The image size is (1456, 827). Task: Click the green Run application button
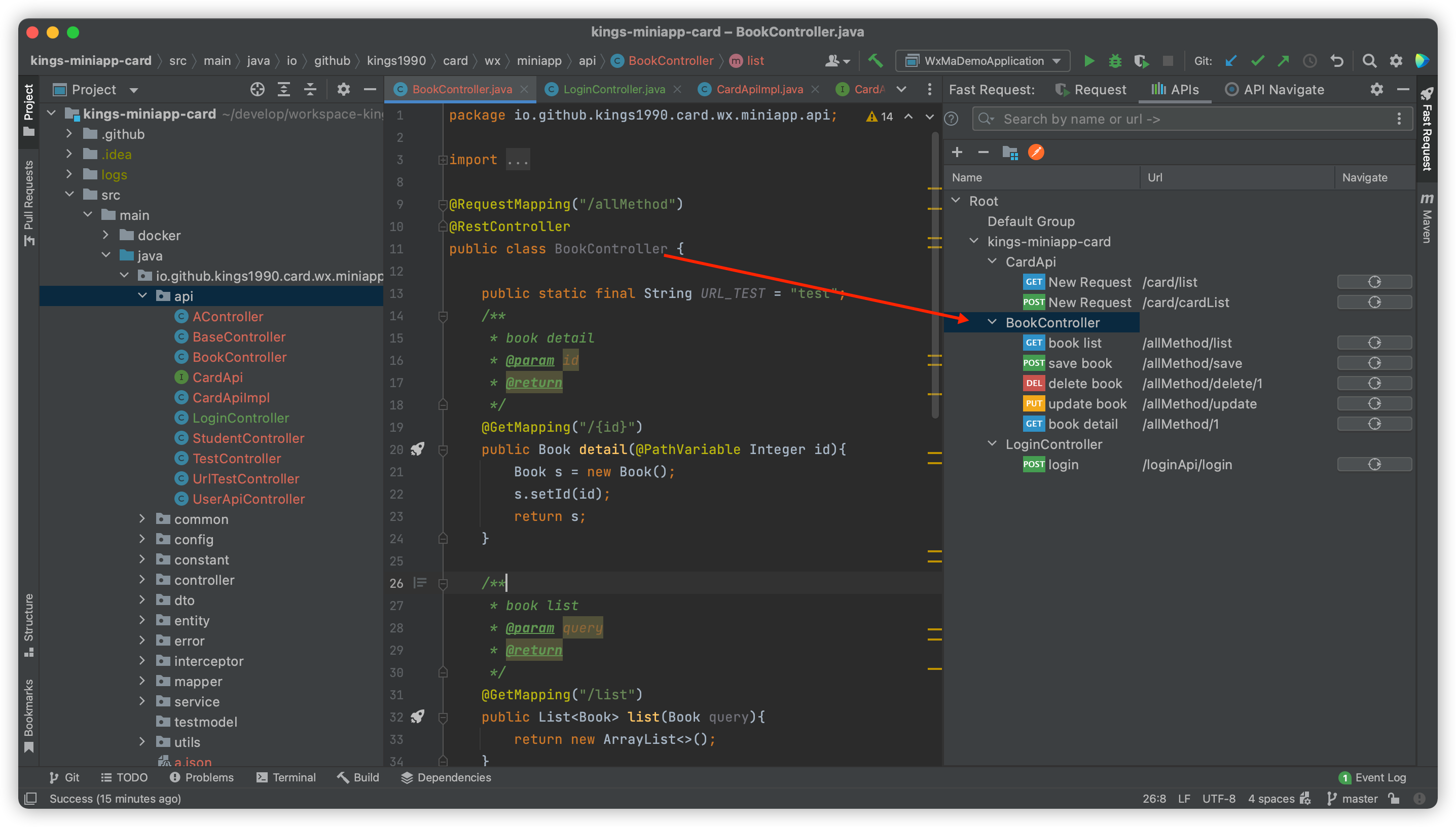[1088, 61]
